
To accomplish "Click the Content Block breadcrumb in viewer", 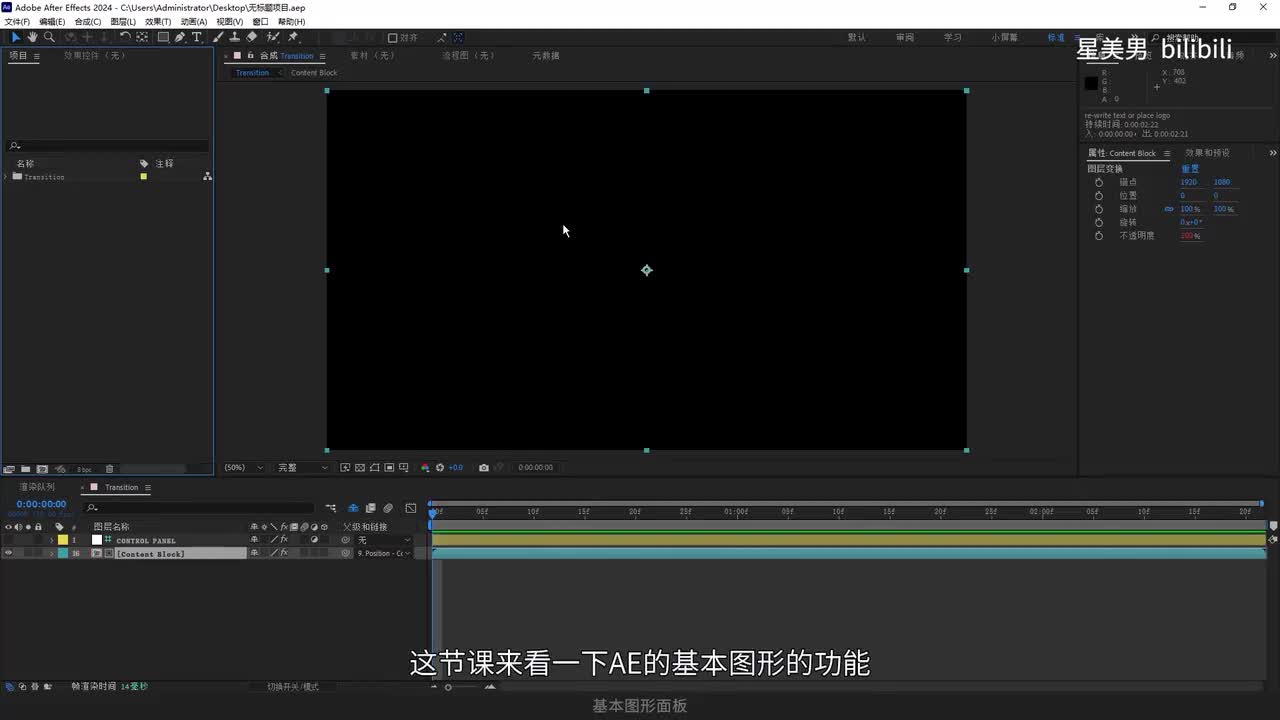I will click(x=314, y=73).
